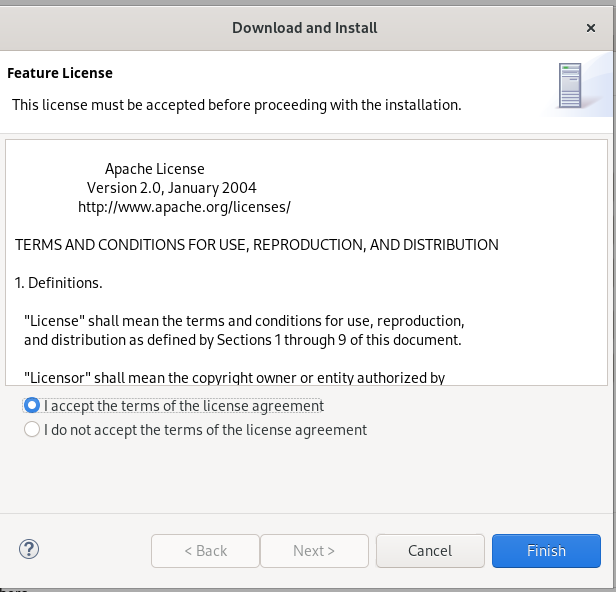
Task: Click the '"License" shall mean' definition line
Action: pos(244,321)
